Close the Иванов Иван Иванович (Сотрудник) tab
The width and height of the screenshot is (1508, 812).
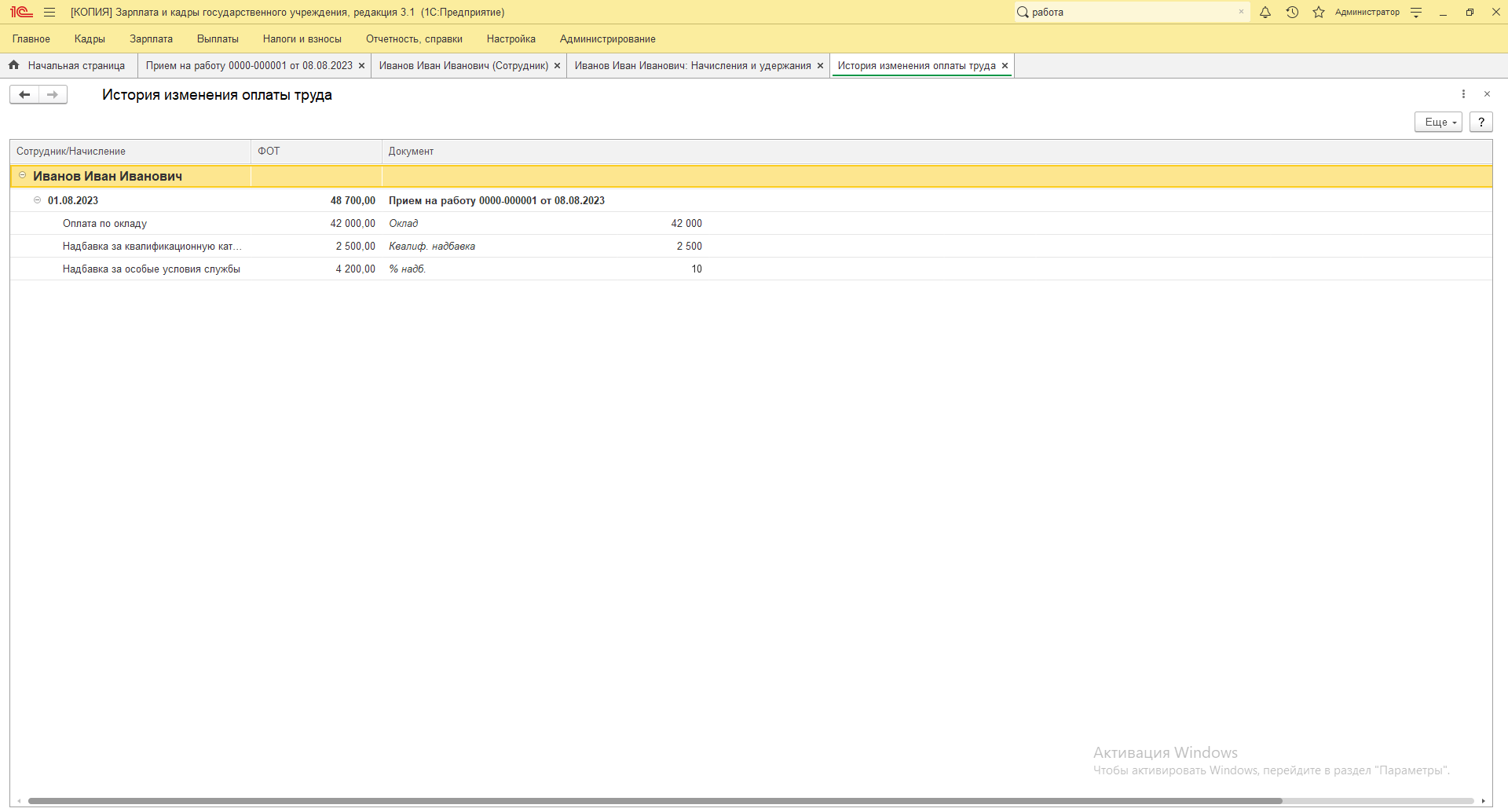click(557, 66)
